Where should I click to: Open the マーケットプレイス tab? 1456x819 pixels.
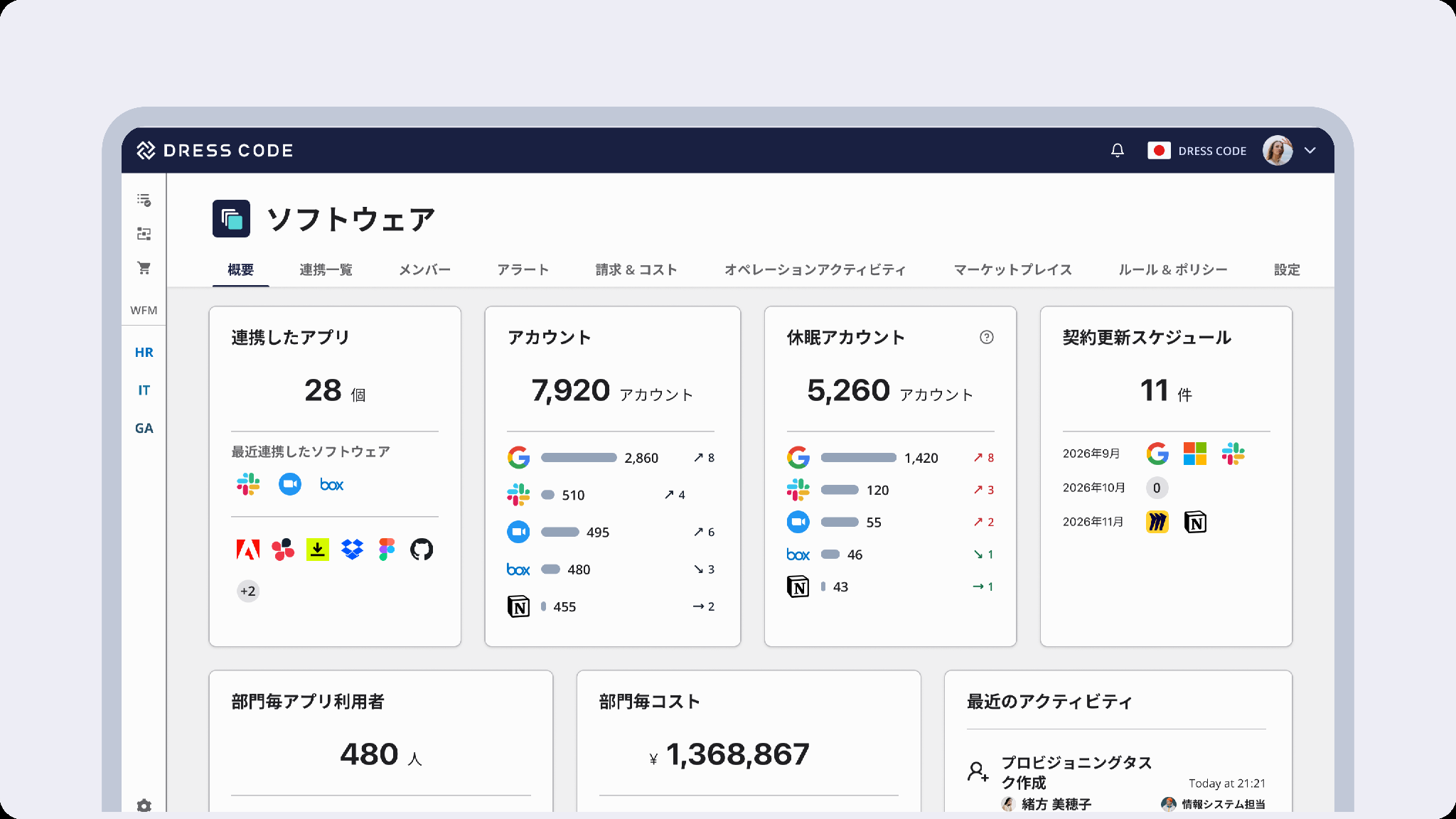(x=1013, y=269)
